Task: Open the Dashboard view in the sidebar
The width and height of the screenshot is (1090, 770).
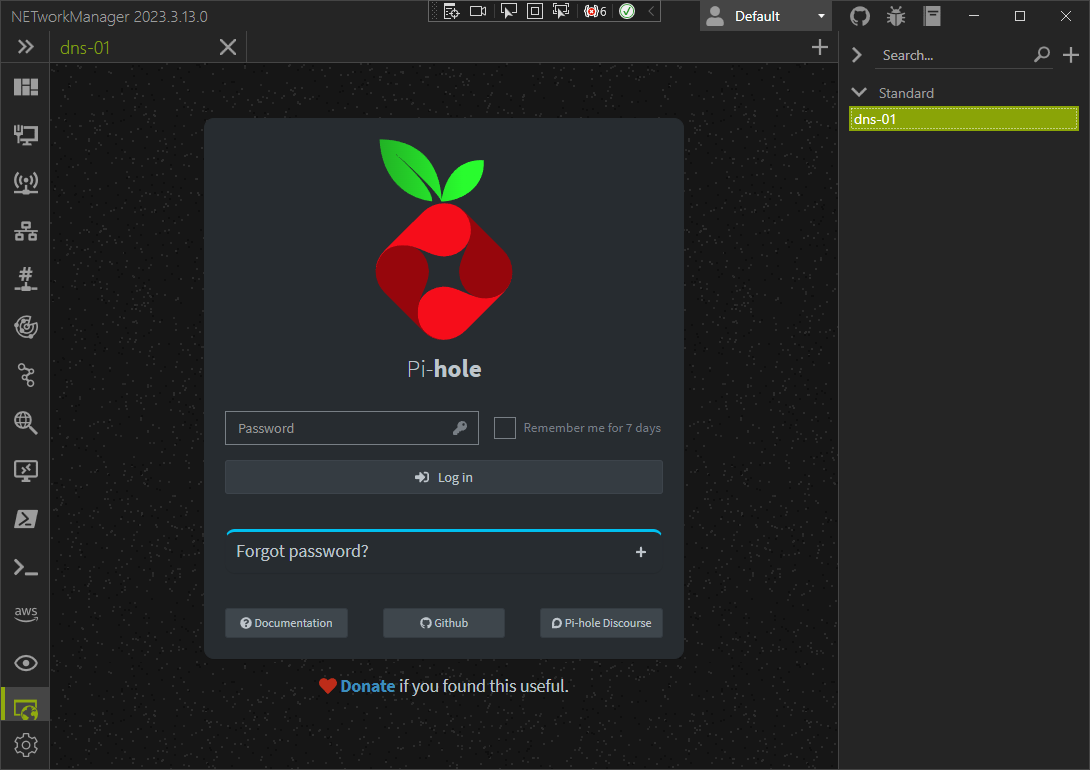Action: click(26, 87)
